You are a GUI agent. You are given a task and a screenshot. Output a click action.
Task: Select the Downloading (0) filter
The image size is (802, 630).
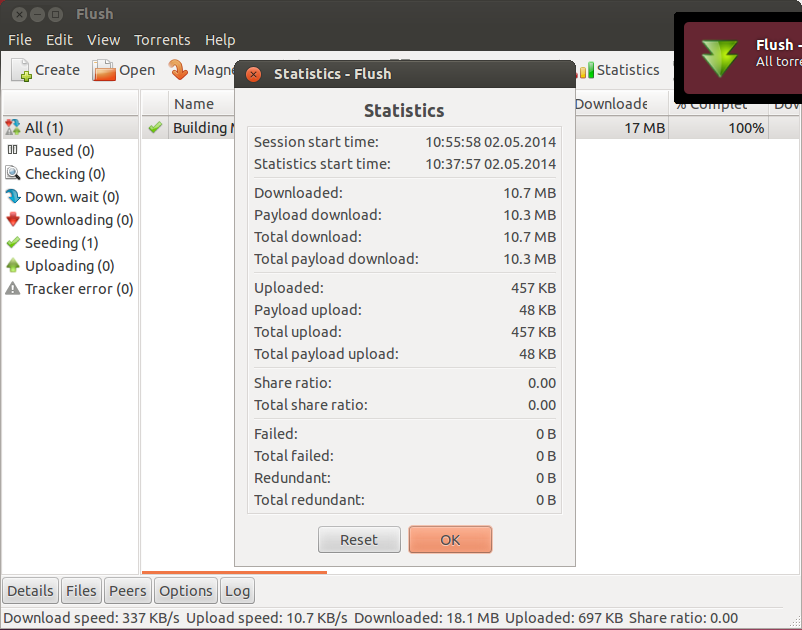point(71,220)
